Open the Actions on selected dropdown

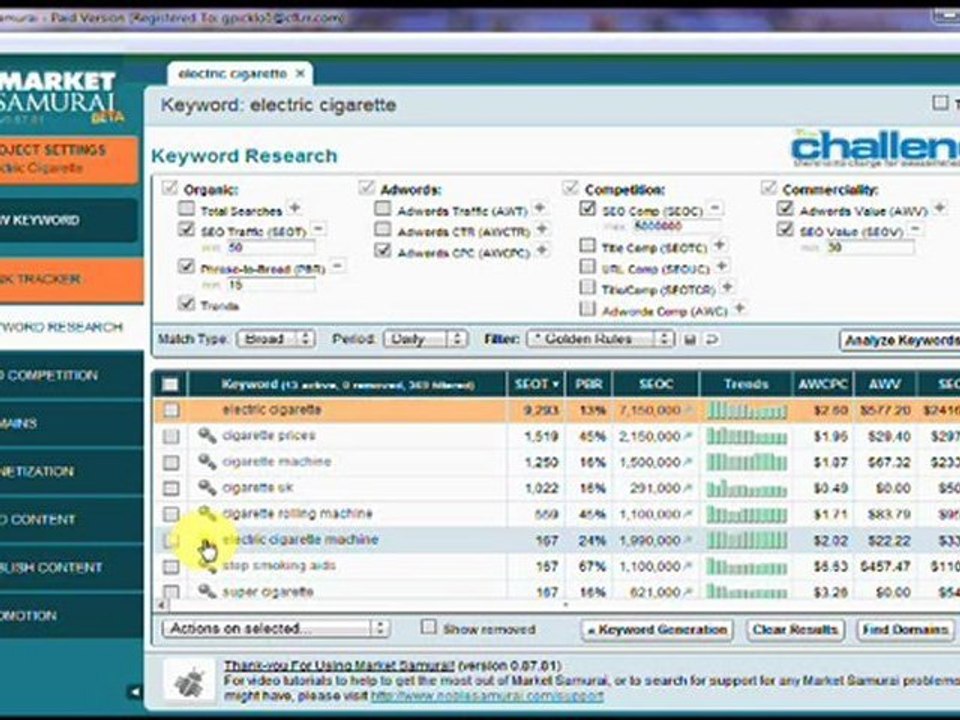click(276, 628)
